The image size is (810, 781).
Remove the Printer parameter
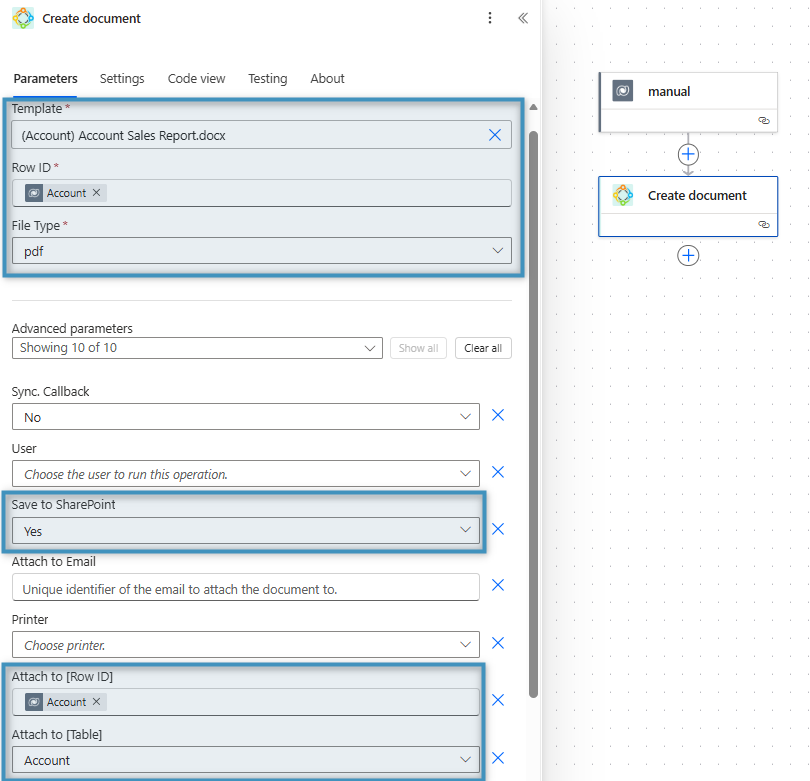click(498, 643)
